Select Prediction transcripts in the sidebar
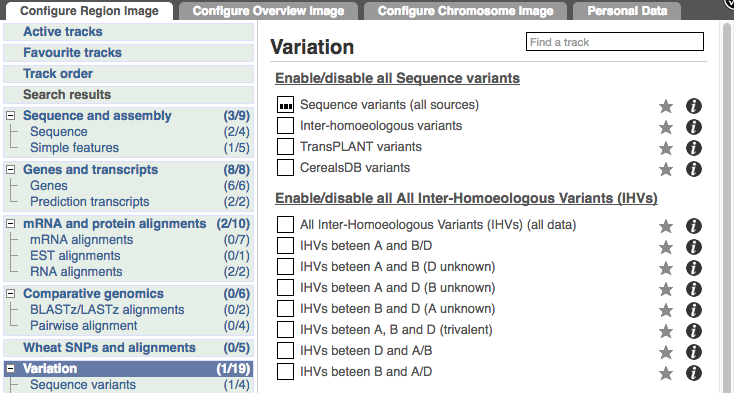Image resolution: width=734 pixels, height=393 pixels. click(89, 202)
